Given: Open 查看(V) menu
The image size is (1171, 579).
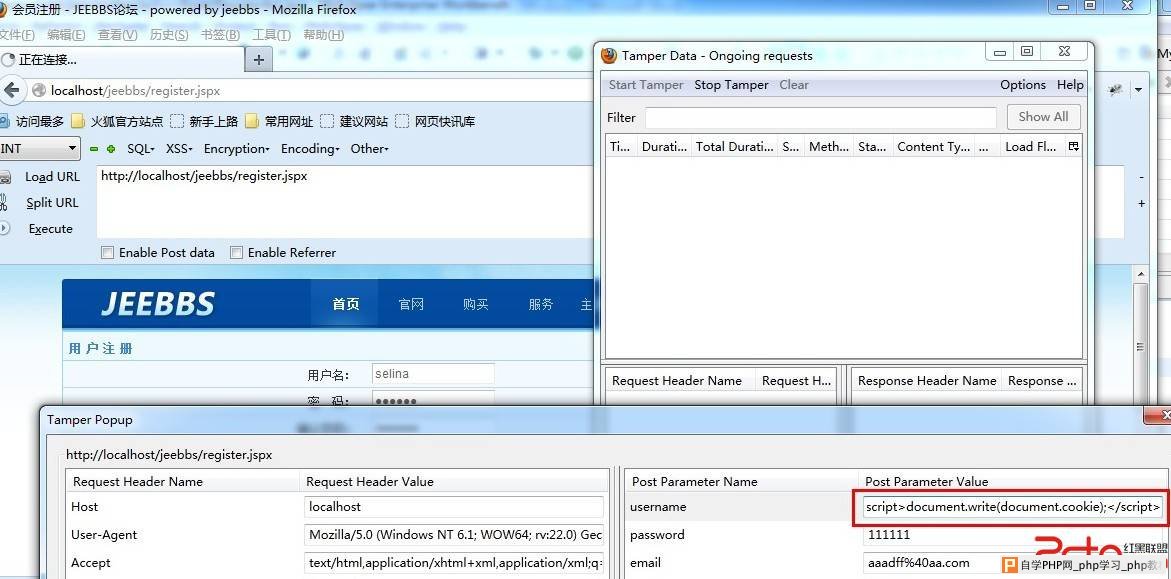Looking at the screenshot, I should click(x=117, y=35).
